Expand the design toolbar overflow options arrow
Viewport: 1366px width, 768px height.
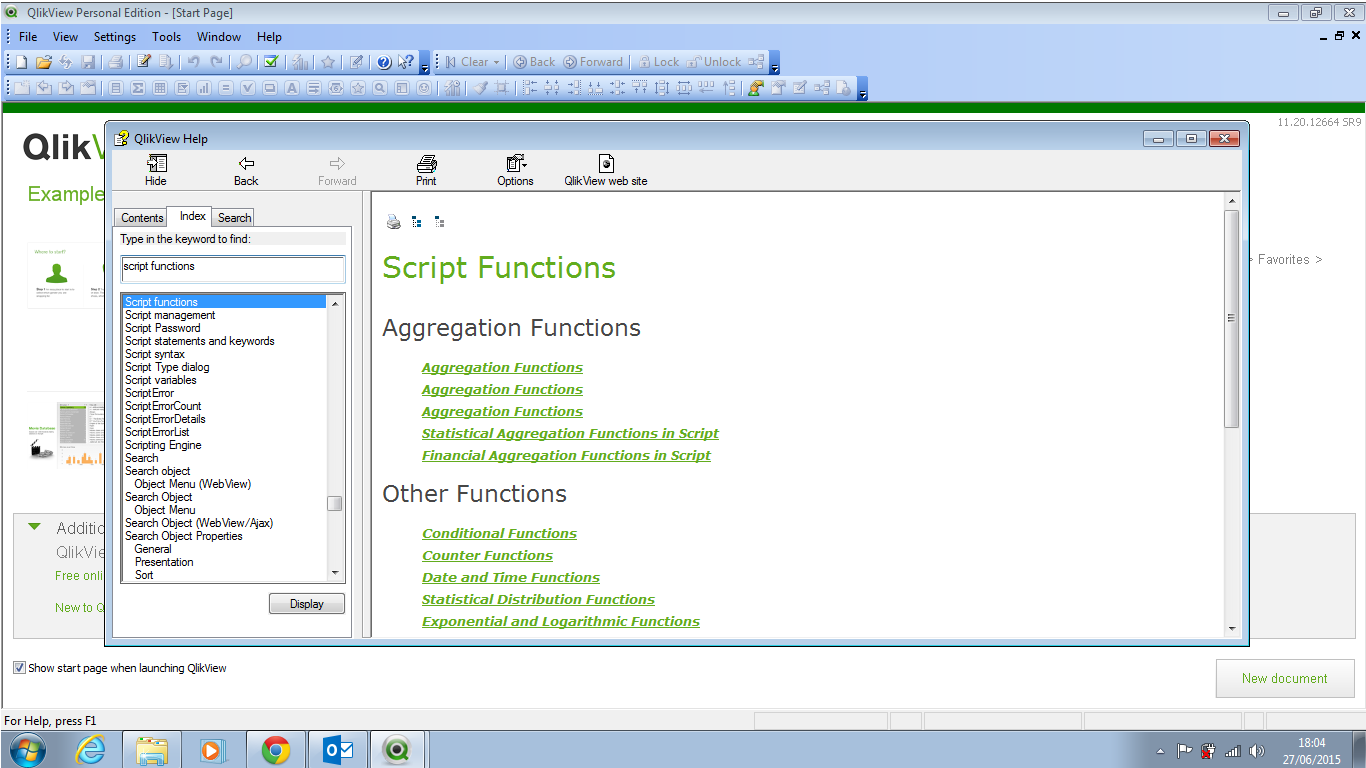tap(862, 94)
